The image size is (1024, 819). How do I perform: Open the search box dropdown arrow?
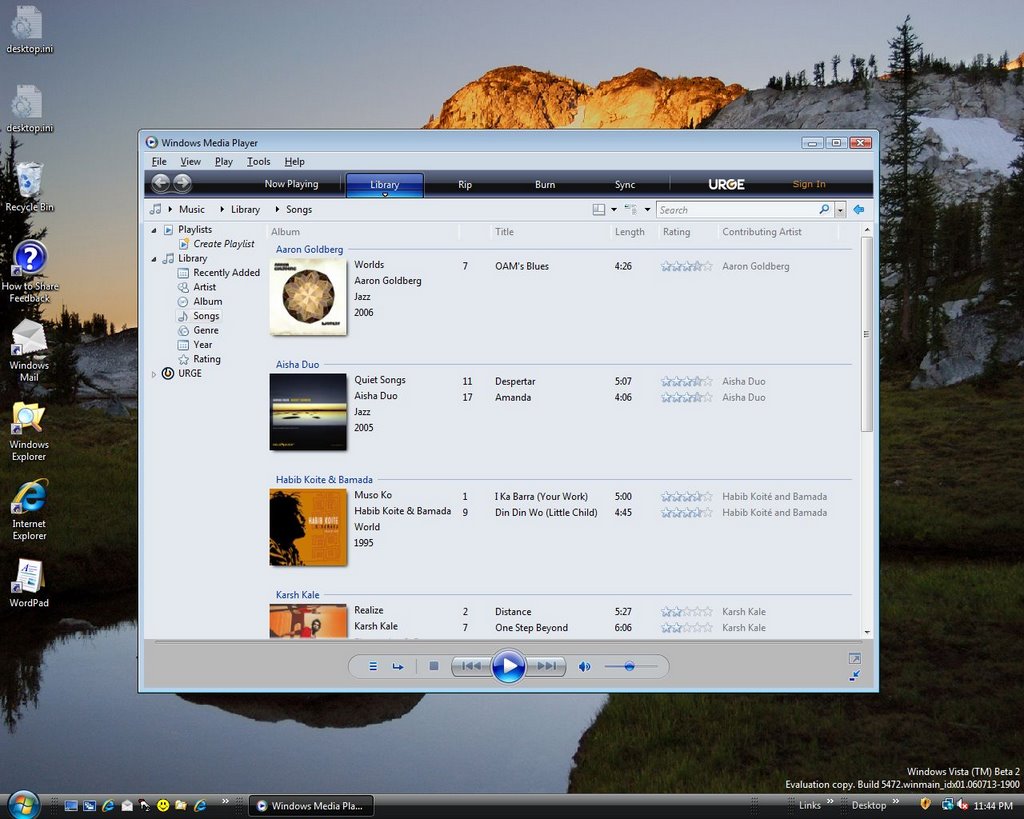tap(840, 210)
